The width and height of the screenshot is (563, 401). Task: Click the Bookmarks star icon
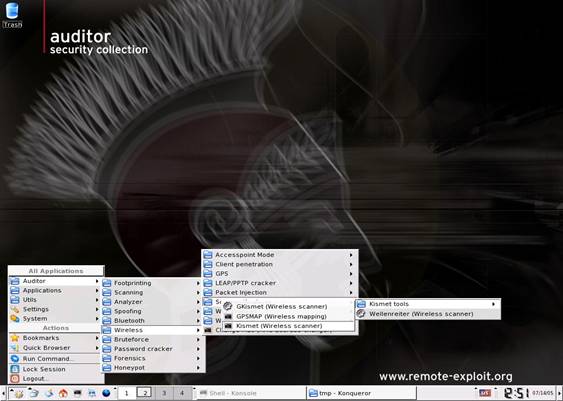(15, 338)
